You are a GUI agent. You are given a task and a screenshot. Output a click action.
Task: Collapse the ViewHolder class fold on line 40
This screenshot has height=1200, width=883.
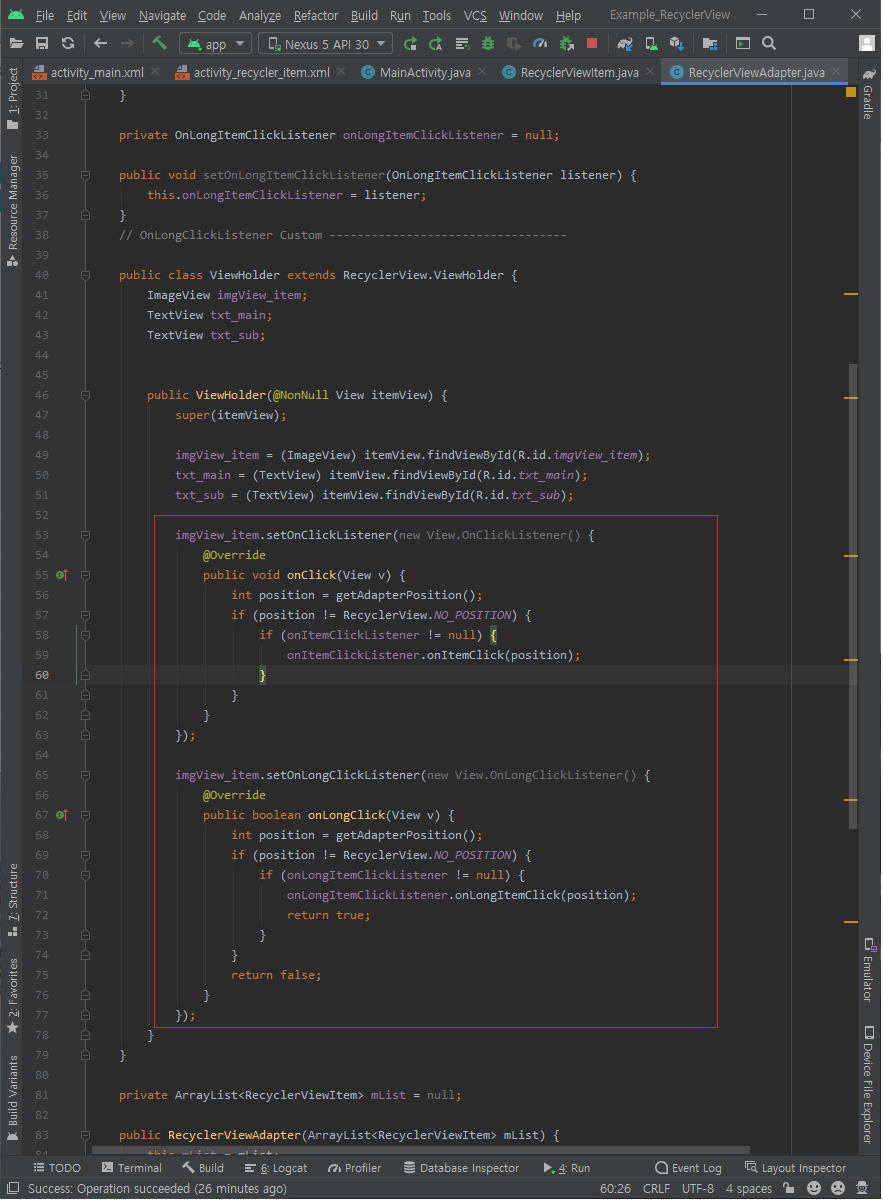85,275
